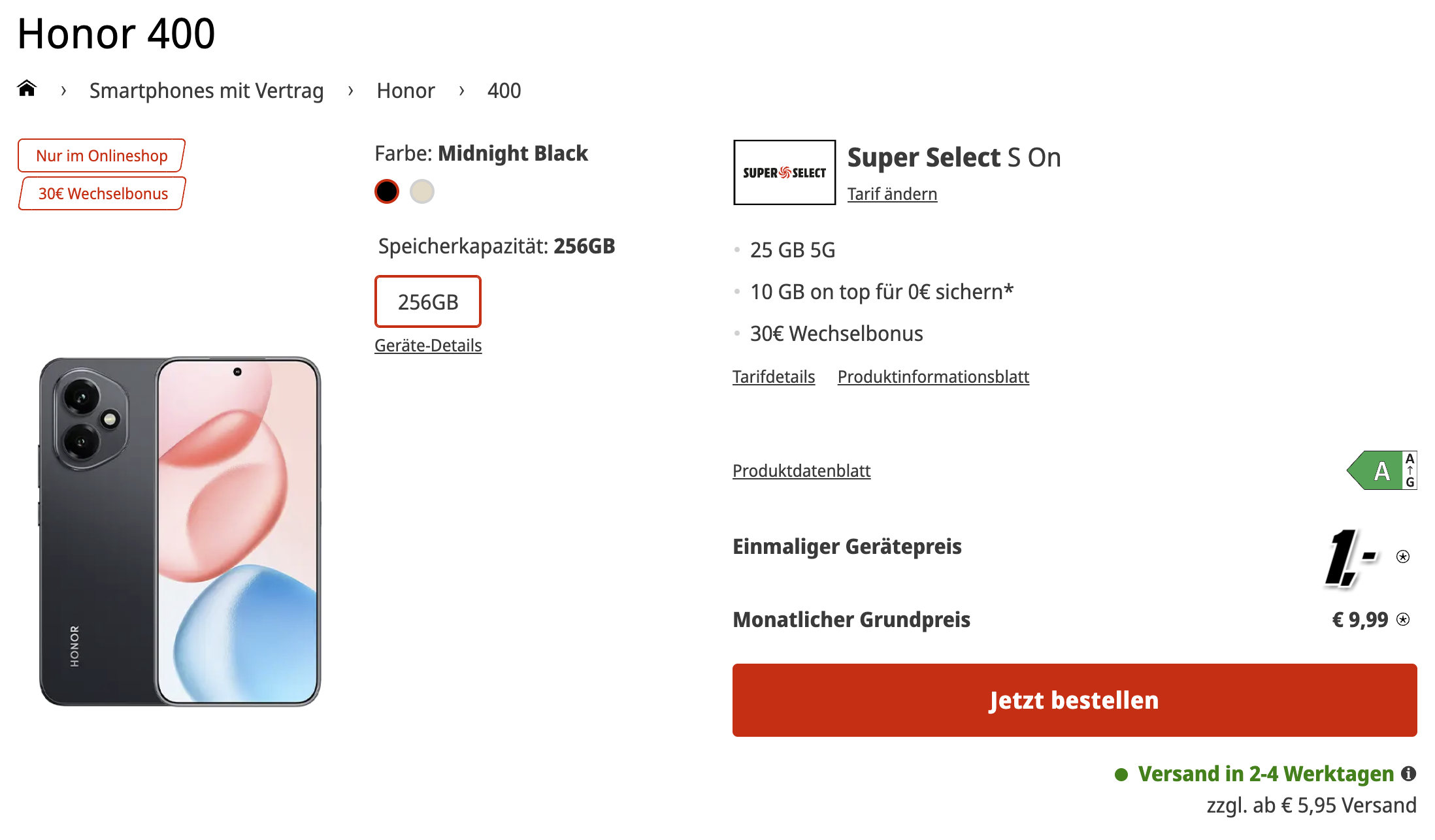Open Geräte-Details link

(x=428, y=346)
